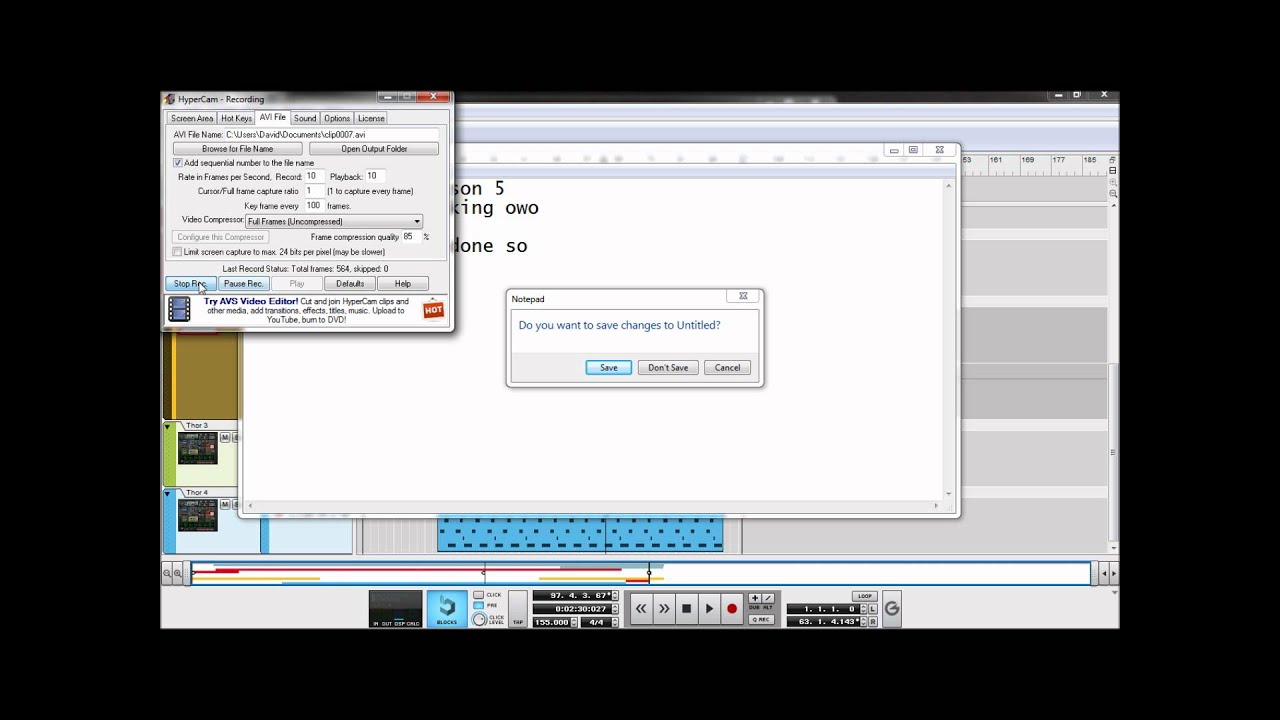Toggle the Pre-count button
The height and width of the screenshot is (720, 1280).
(x=478, y=605)
